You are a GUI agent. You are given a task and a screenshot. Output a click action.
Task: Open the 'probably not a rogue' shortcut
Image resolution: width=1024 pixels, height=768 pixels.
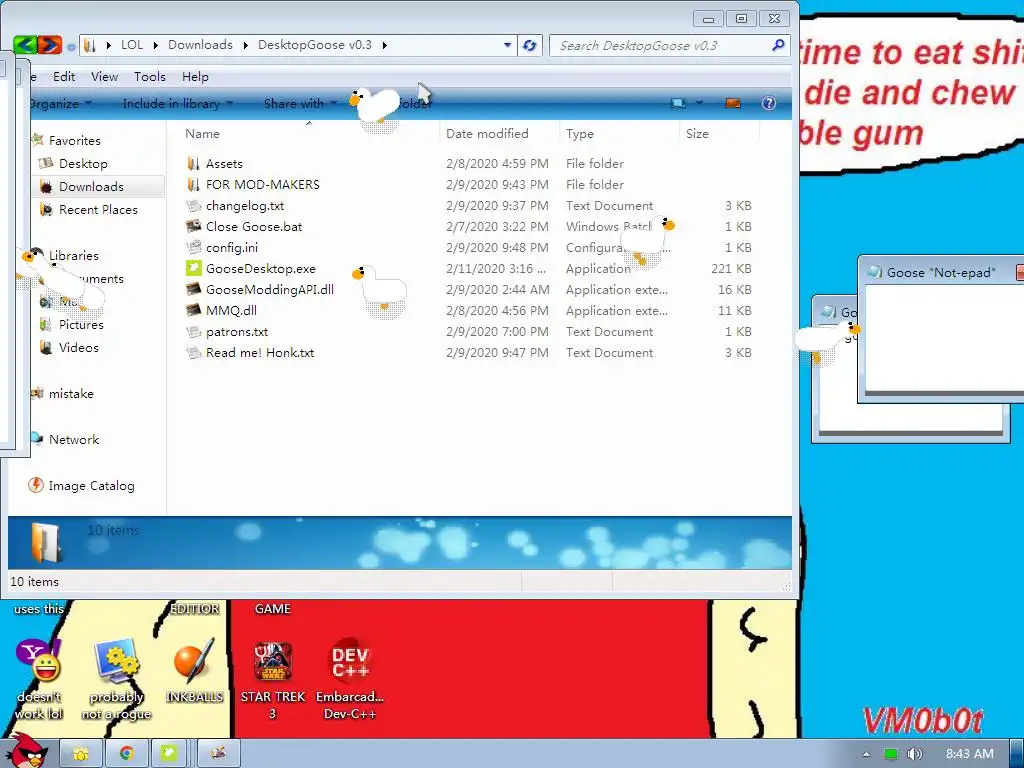(116, 679)
